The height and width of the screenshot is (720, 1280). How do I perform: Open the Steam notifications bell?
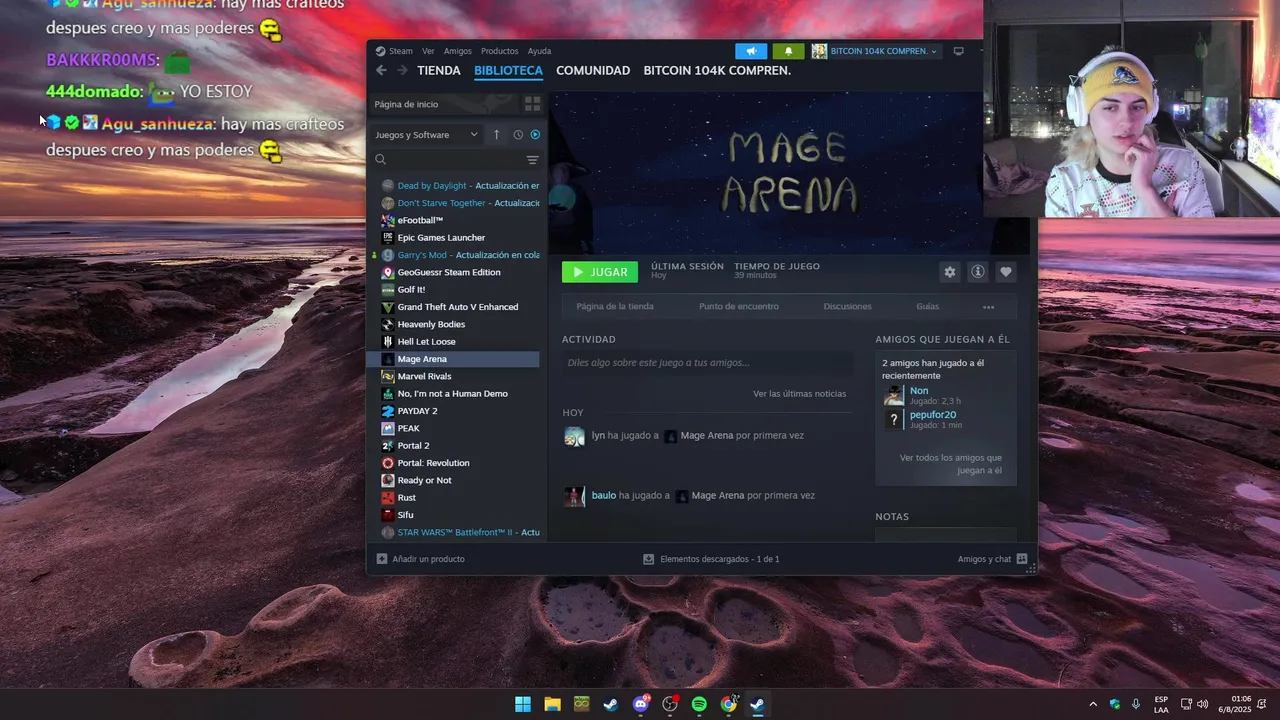[788, 51]
